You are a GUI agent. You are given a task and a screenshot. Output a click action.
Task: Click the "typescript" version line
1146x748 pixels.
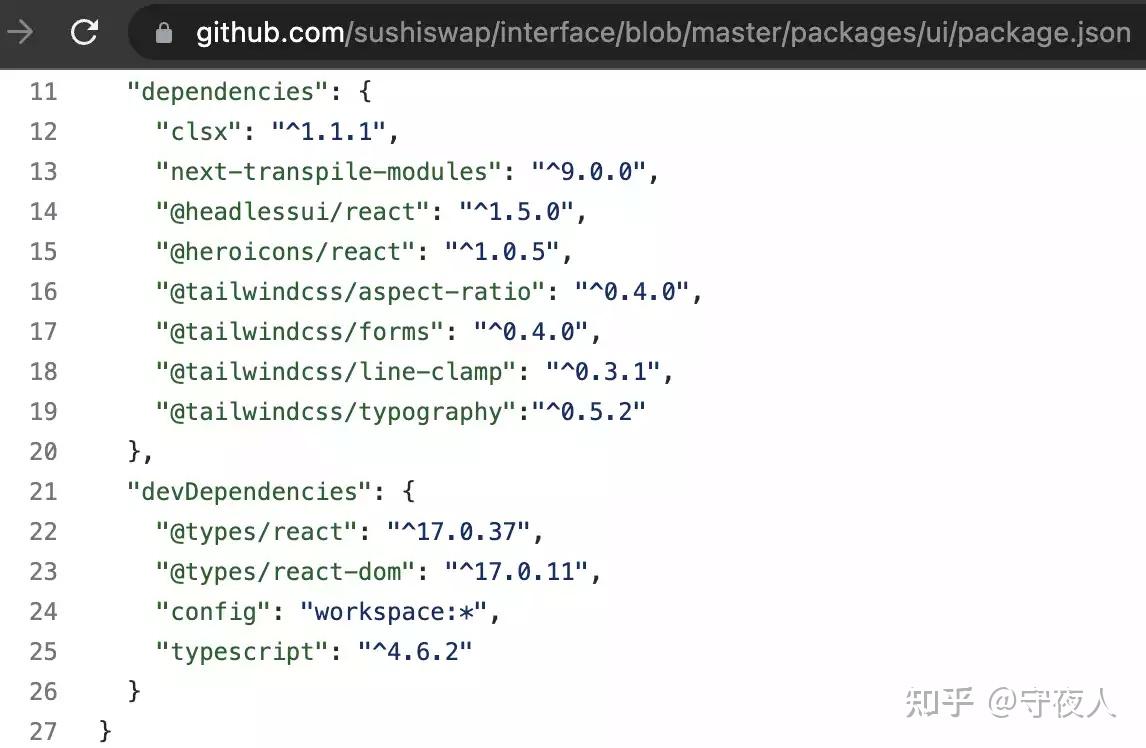tap(314, 651)
